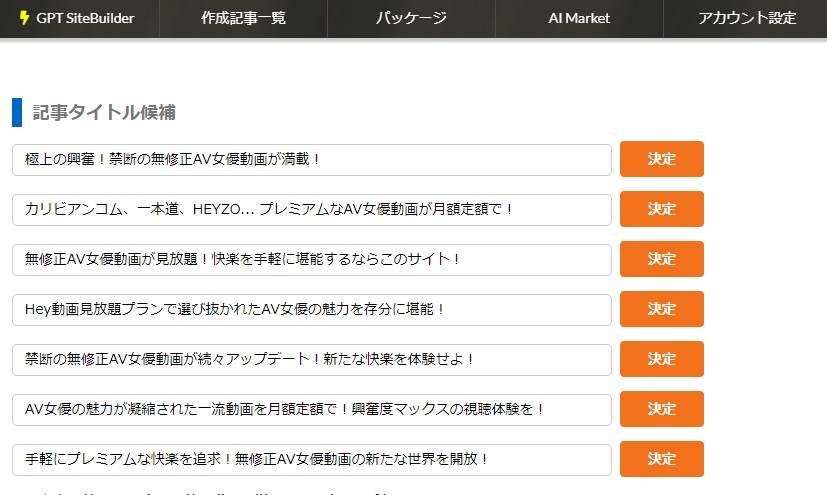The height and width of the screenshot is (495, 827).
Task: Click 決定 beside the カリビアンコム title
Action: click(661, 209)
